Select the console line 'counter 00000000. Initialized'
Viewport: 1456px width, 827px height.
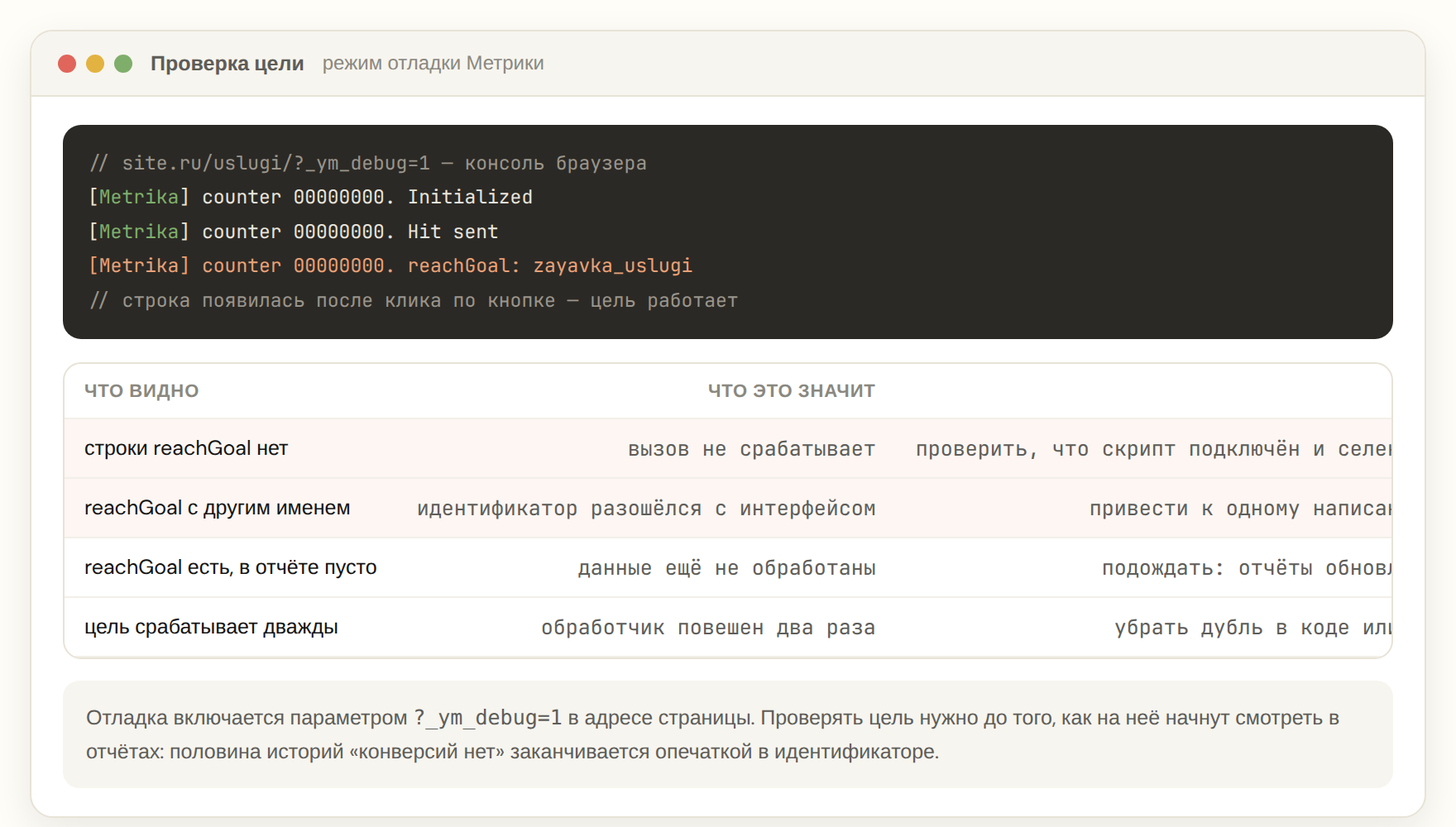coord(311,198)
